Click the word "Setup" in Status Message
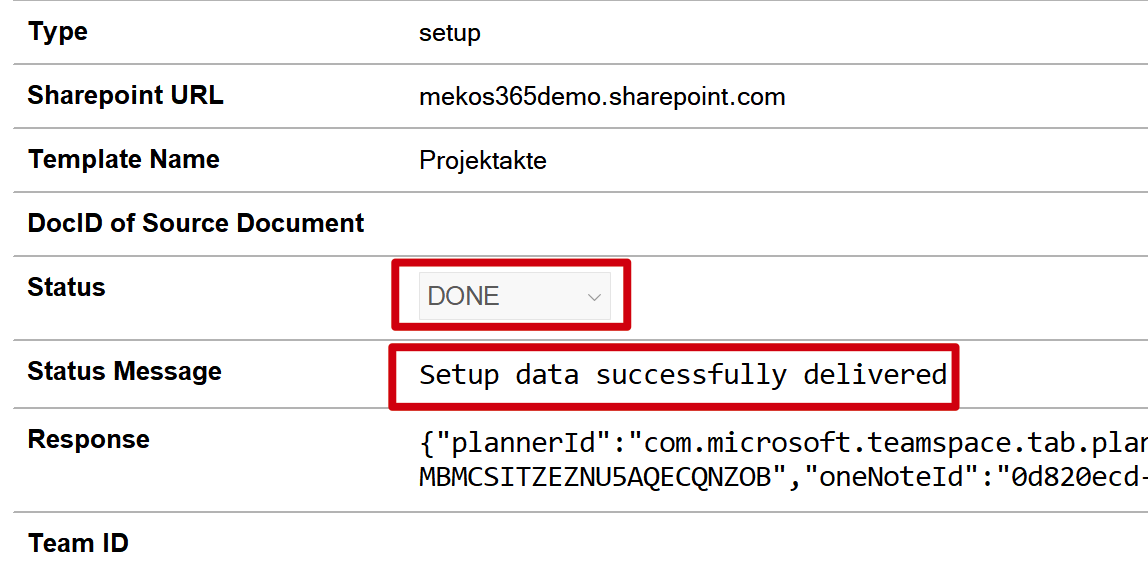1148x564 pixels. [x=459, y=375]
